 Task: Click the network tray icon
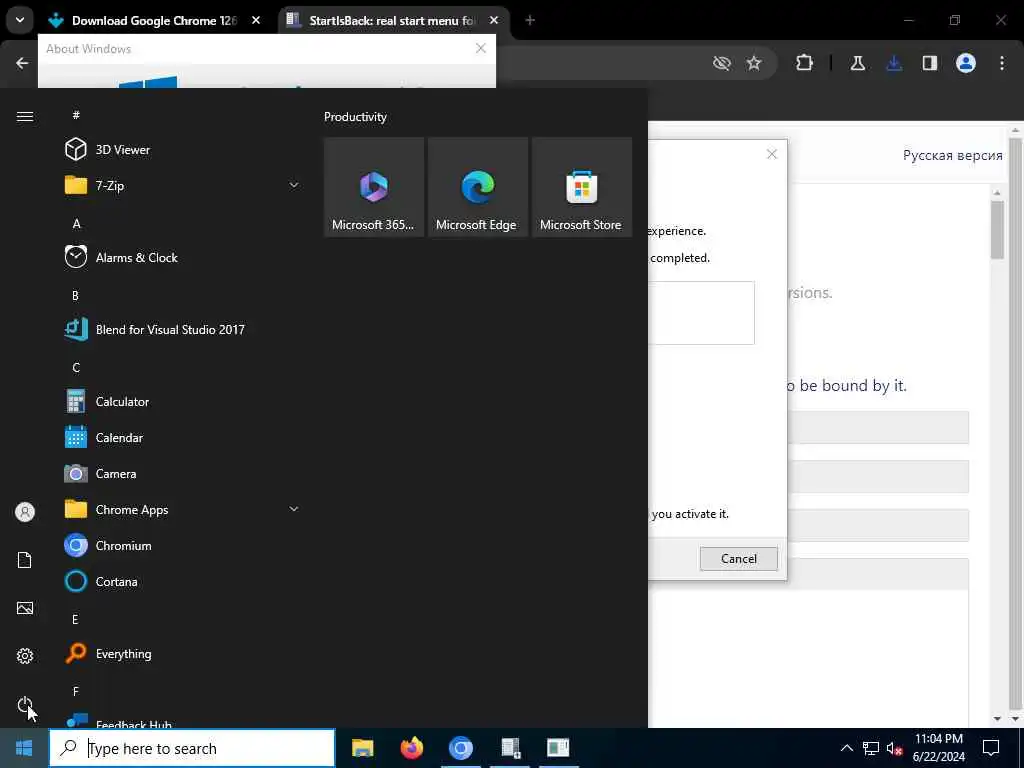tap(871, 748)
